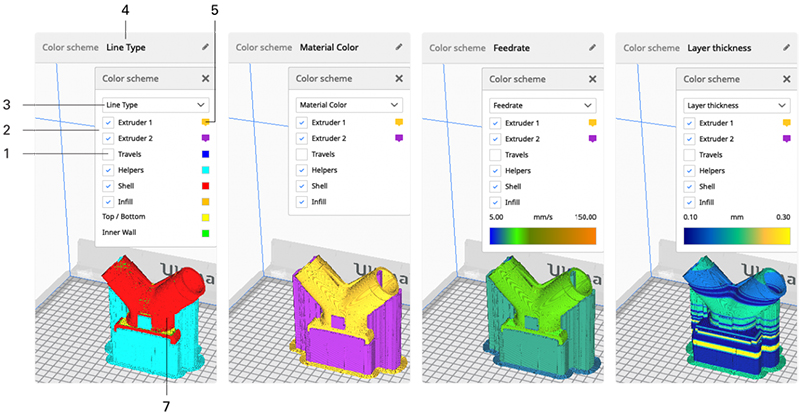Image resolution: width=800 pixels, height=417 pixels.
Task: Click yellow Extruder 1 icon in Material Color panel
Action: pyautogui.click(x=398, y=122)
